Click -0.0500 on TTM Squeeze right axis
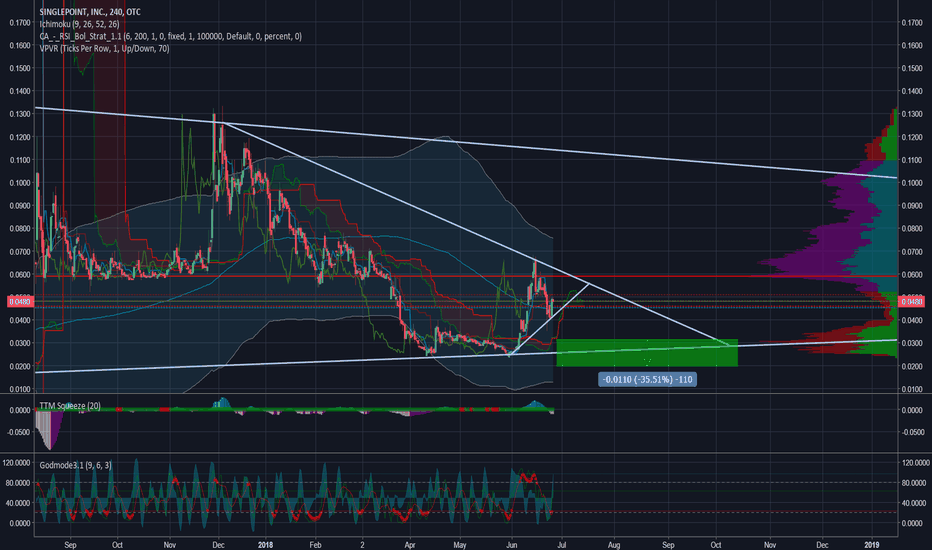The image size is (932, 550). pos(912,432)
